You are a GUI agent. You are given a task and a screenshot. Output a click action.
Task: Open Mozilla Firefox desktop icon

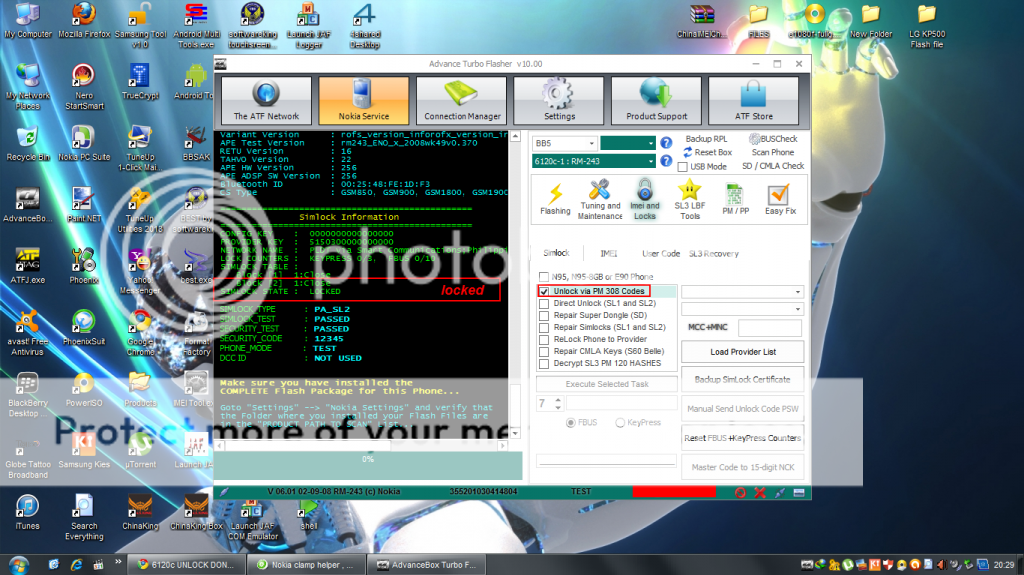(x=84, y=21)
